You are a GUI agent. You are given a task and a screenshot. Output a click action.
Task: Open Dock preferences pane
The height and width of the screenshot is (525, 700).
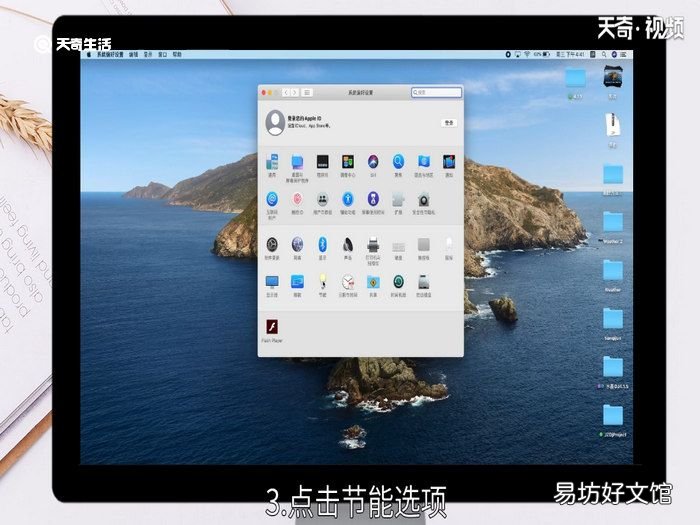[322, 162]
